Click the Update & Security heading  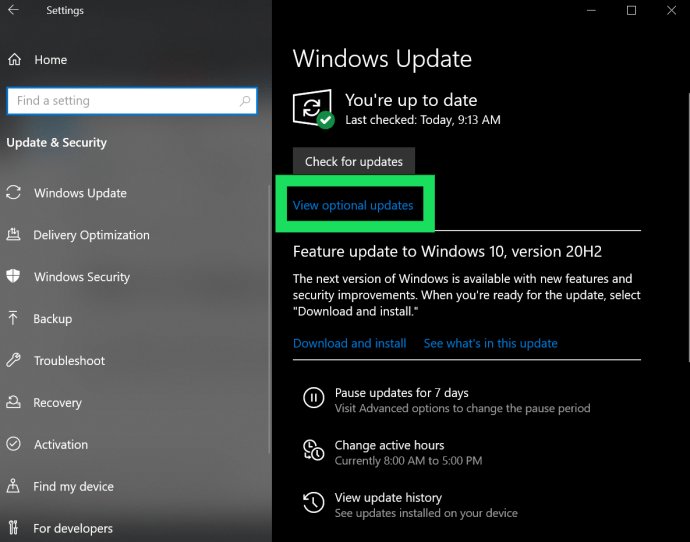pyautogui.click(x=57, y=143)
